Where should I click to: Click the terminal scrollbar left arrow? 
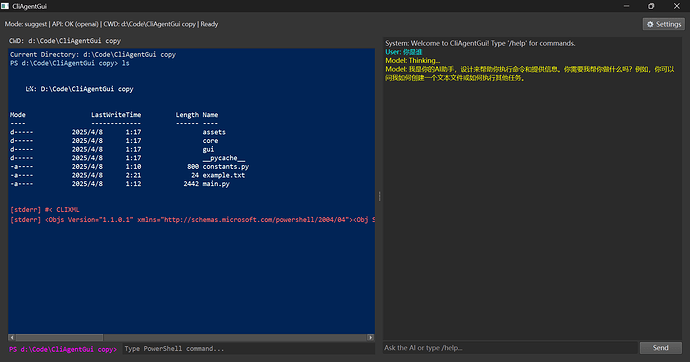pos(11,337)
